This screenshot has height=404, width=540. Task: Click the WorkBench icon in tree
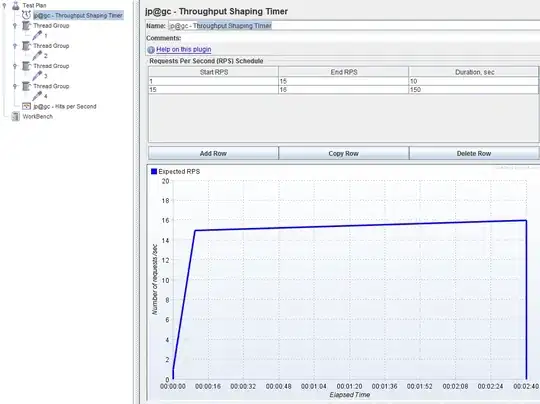coord(15,116)
